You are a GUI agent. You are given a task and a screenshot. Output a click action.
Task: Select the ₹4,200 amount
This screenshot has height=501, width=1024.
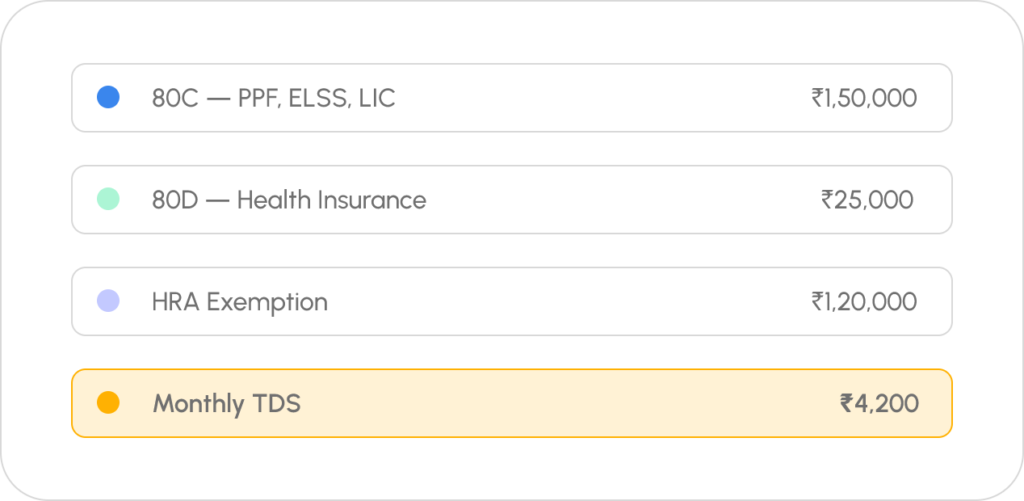(879, 404)
